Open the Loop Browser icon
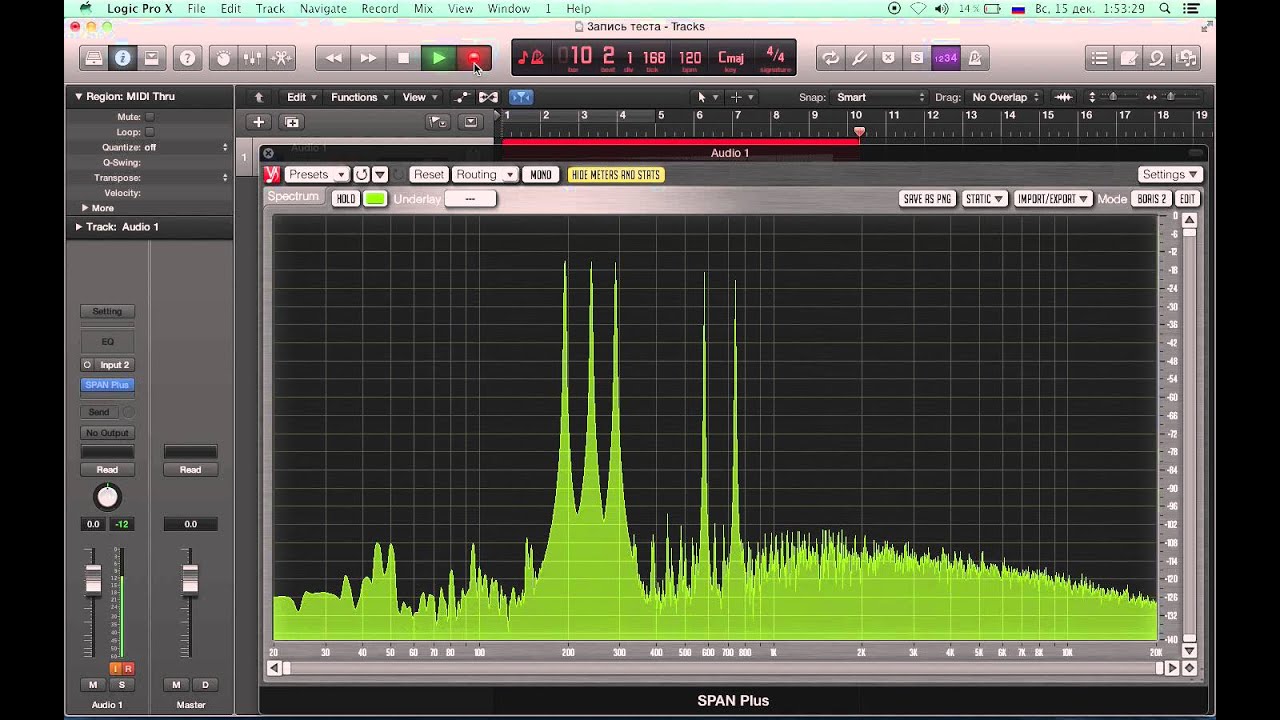 pos(1157,58)
